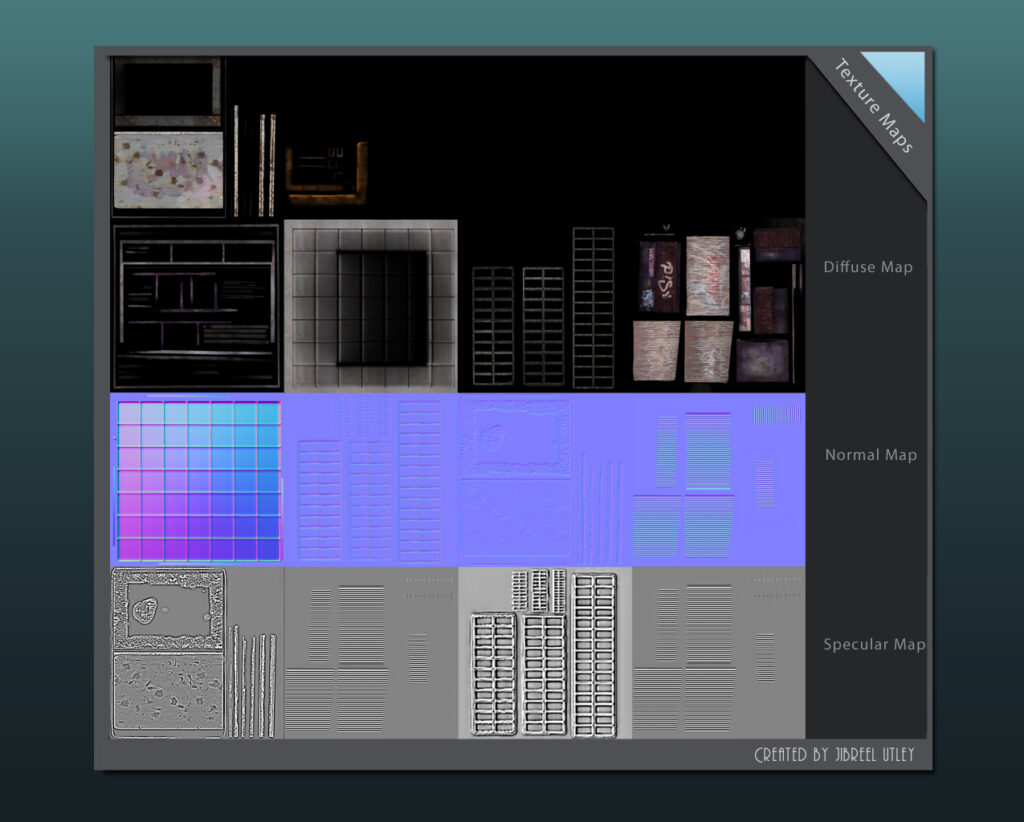Click the blue triangle in the corner
The width and height of the screenshot is (1024, 822).
tap(902, 78)
